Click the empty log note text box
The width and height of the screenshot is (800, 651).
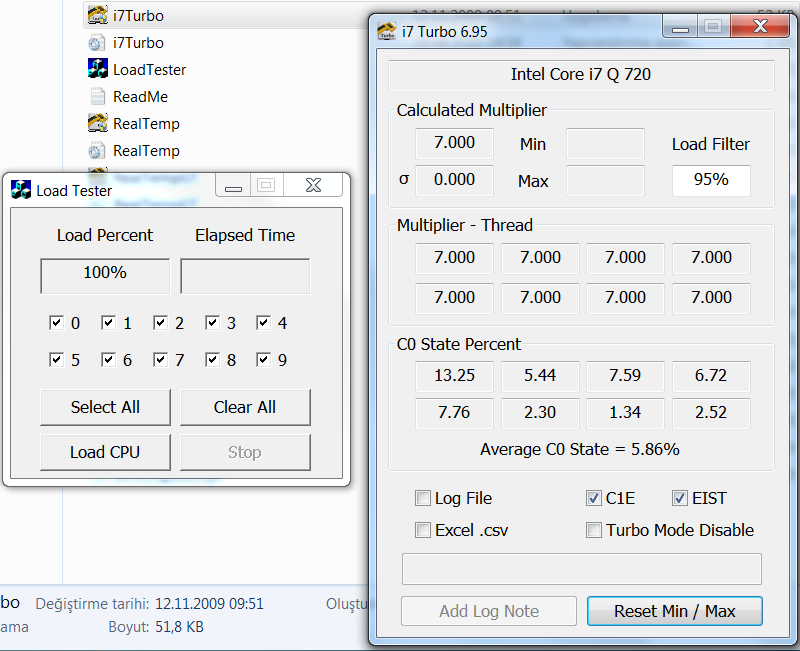[x=582, y=568]
